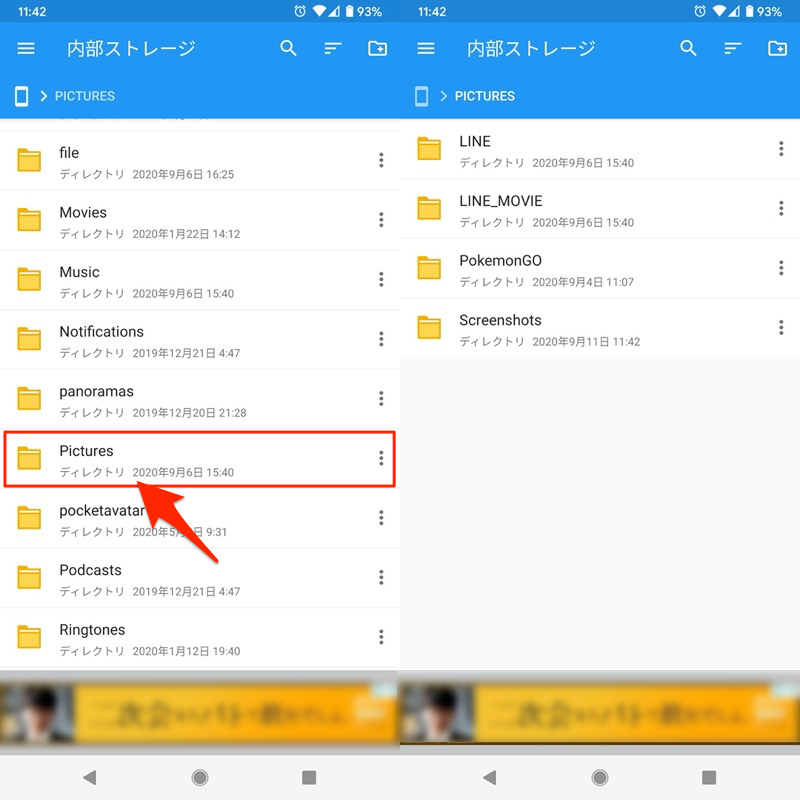
Task: Open more options for Screenshots folder
Action: [x=781, y=328]
